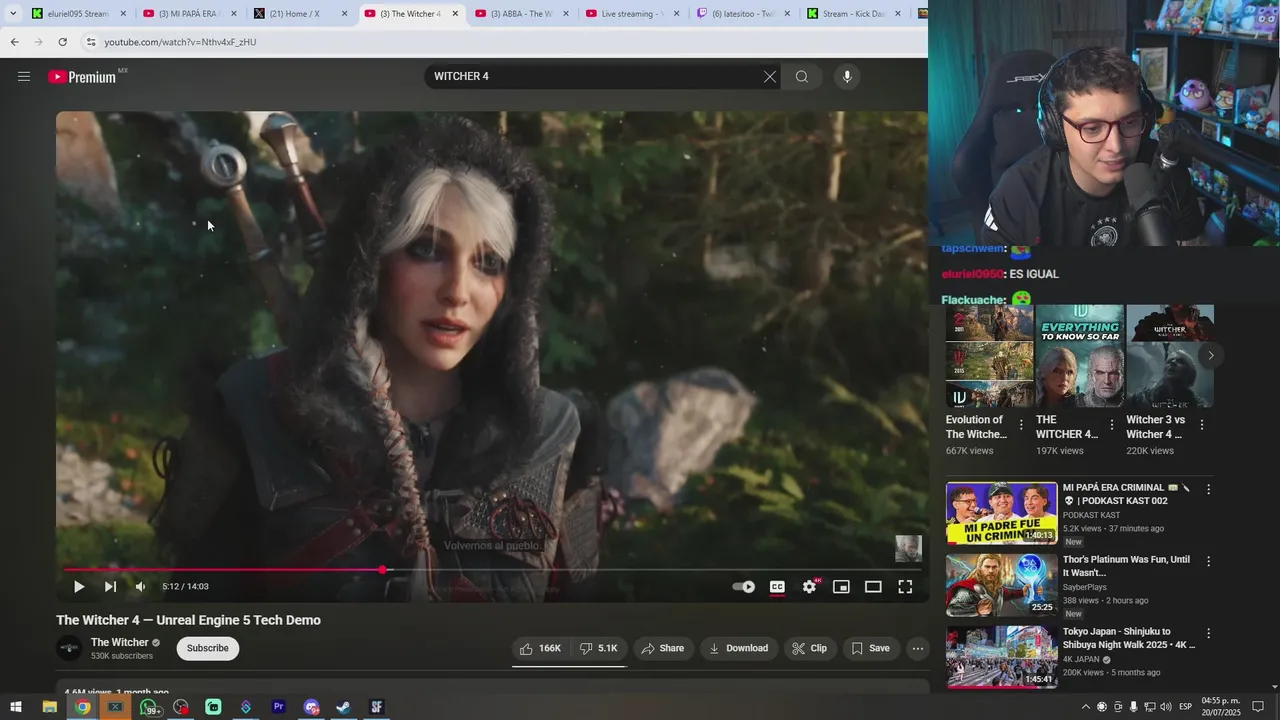Screen dimensions: 1280x720
Task: Open THE WITCHER 4 Everything short
Action: [x=1079, y=356]
